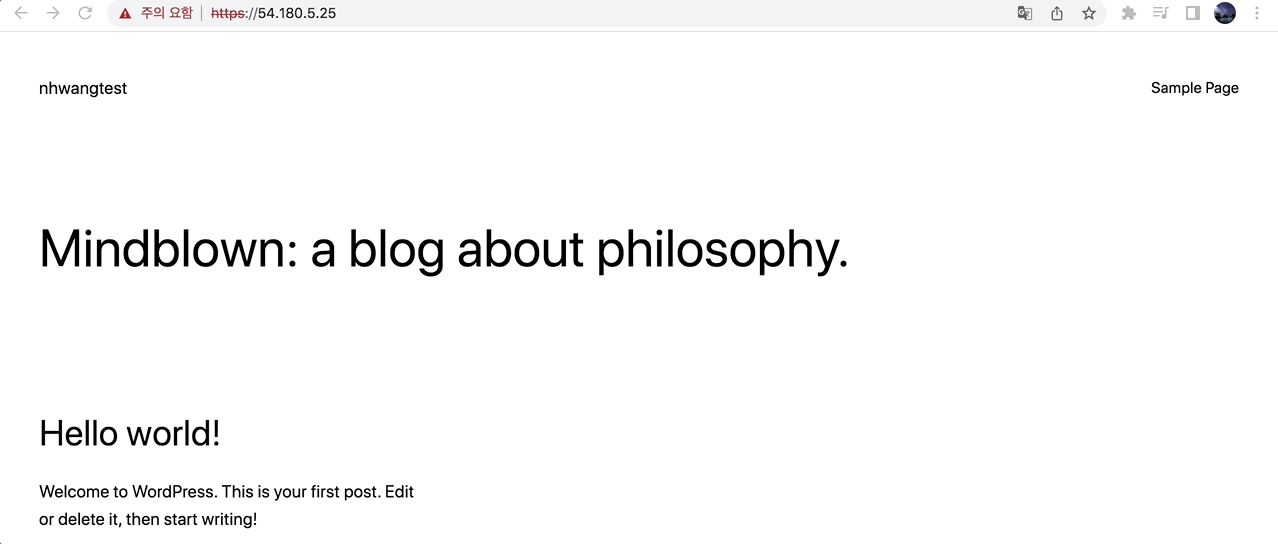Image resolution: width=1278 pixels, height=544 pixels.
Task: Click the Welcome to WordPress excerpt text
Action: [x=227, y=505]
